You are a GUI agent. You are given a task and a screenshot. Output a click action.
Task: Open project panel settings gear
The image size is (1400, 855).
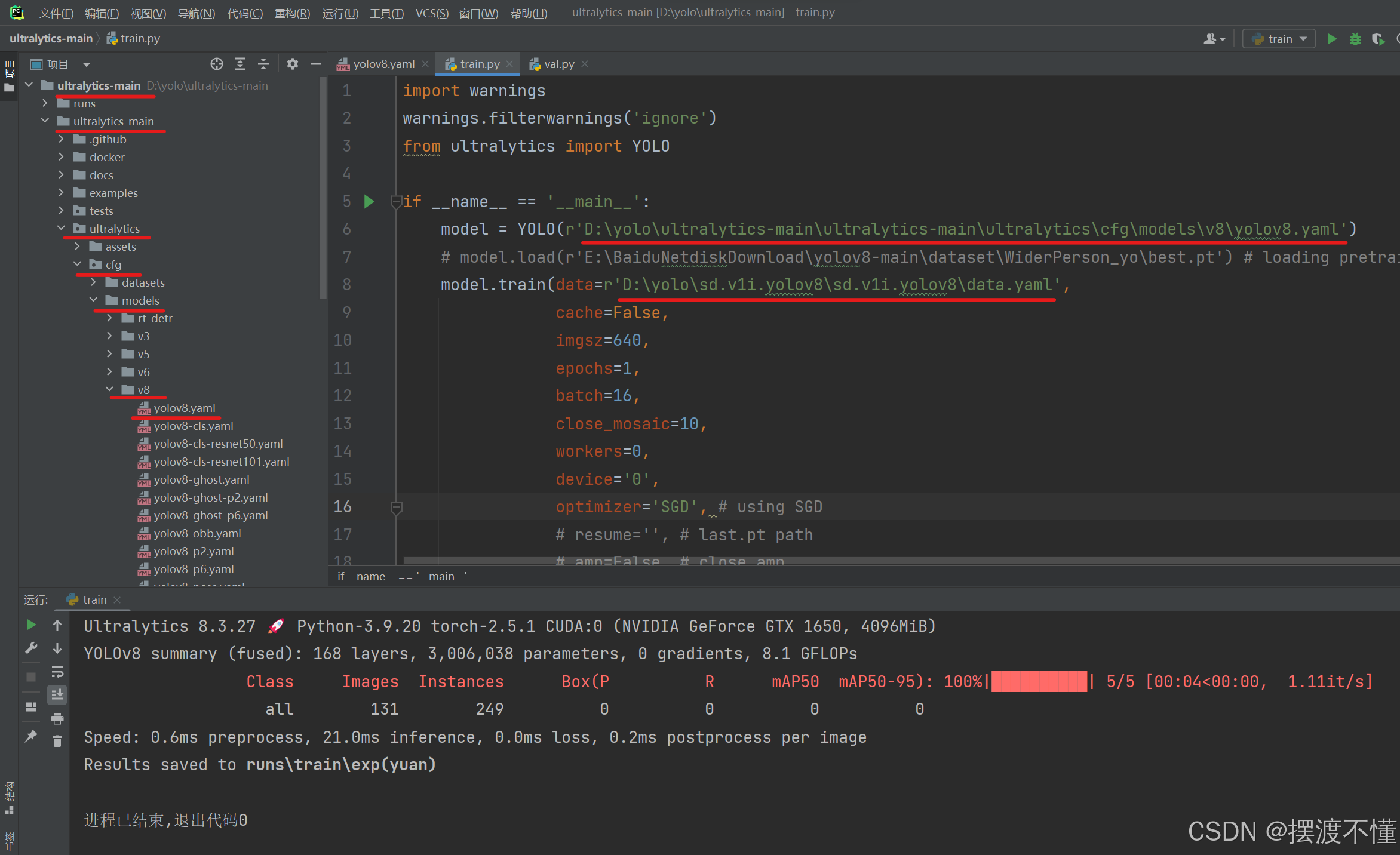292,64
